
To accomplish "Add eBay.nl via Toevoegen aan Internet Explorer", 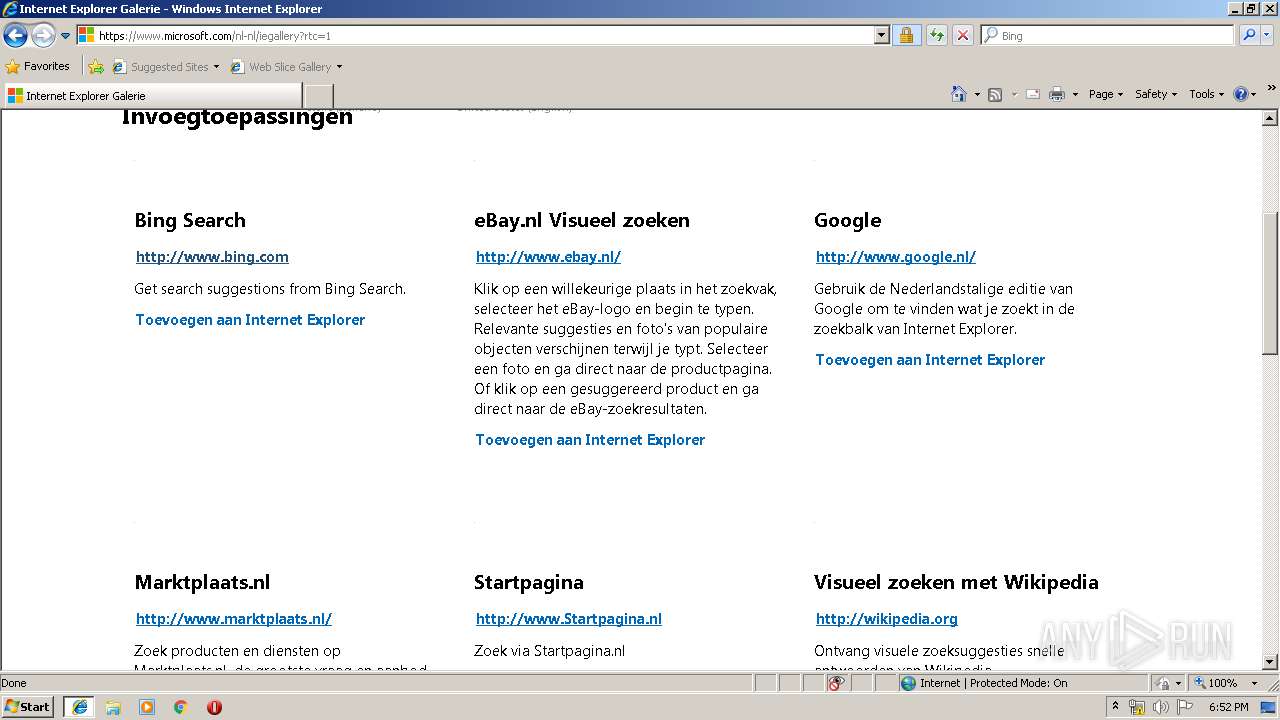I will 590,440.
